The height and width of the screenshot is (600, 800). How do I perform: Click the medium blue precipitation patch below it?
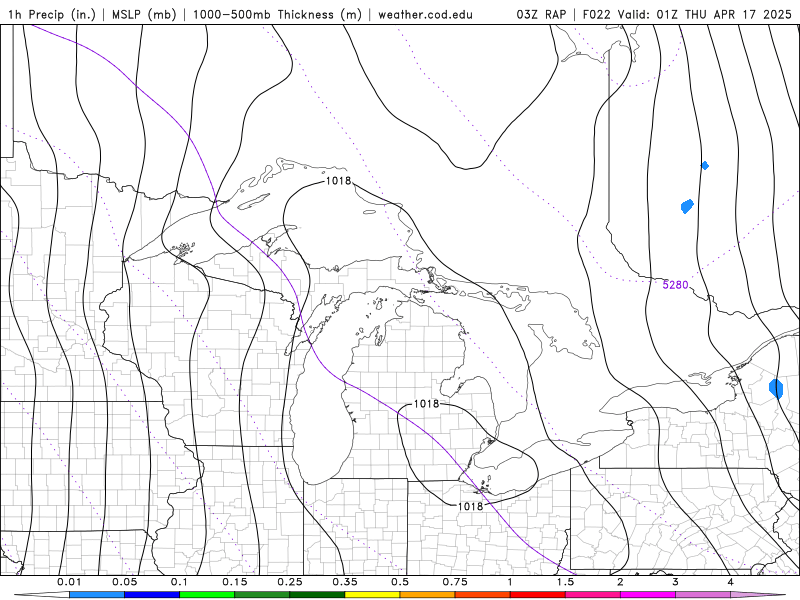click(x=687, y=206)
